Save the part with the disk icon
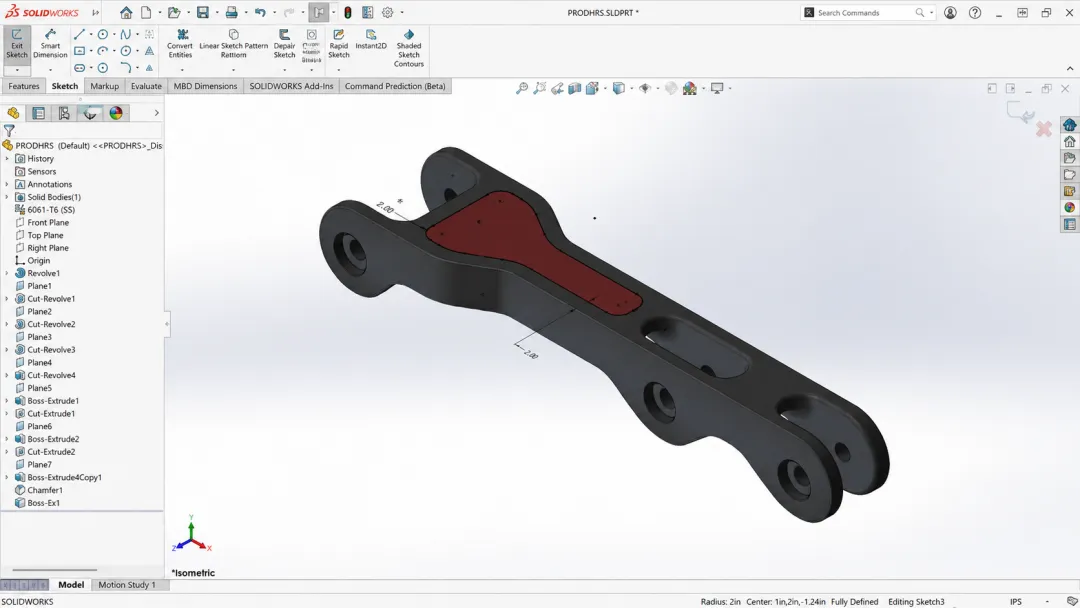 click(x=202, y=12)
